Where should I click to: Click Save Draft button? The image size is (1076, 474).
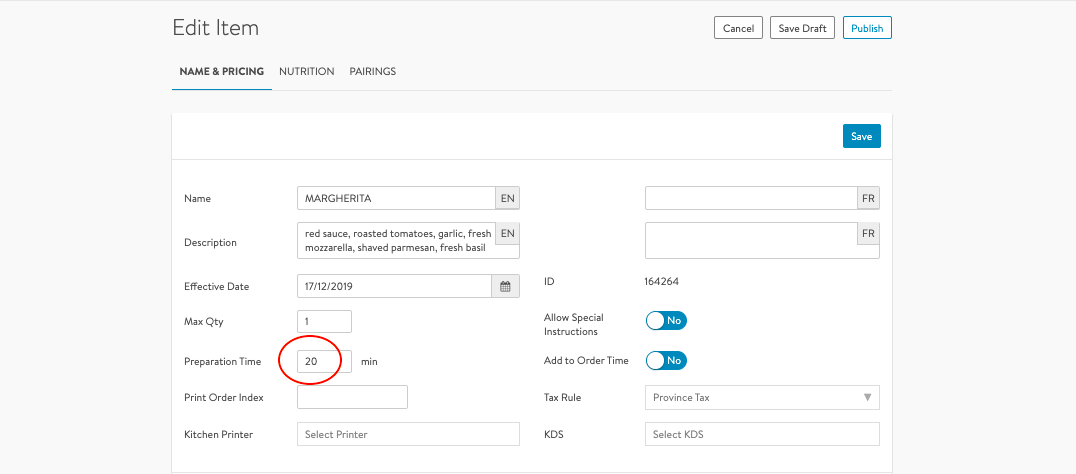point(802,28)
